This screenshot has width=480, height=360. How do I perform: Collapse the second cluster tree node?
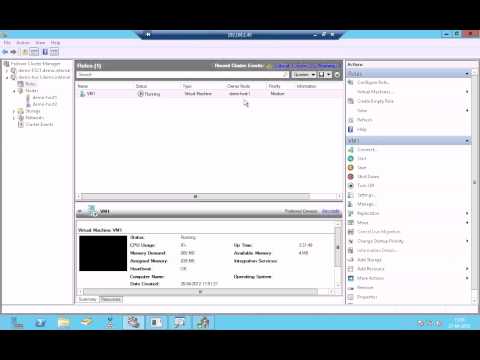coord(7,77)
